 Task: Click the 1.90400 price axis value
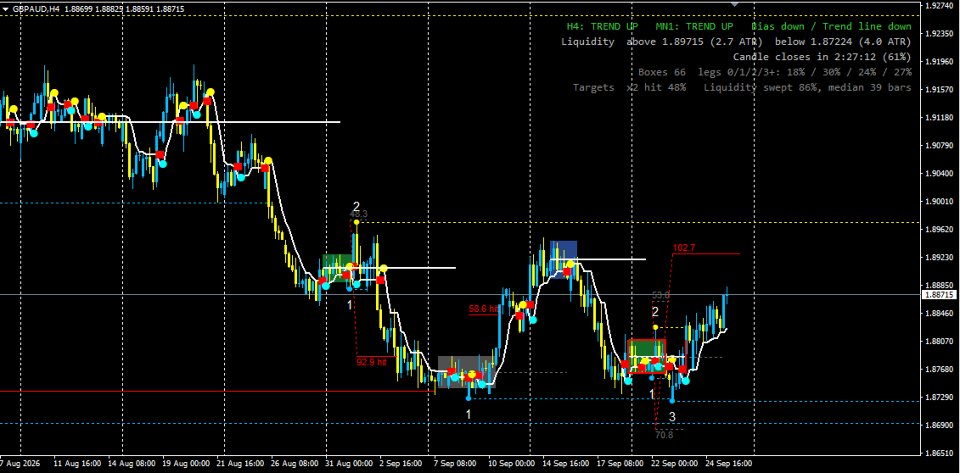pos(940,173)
